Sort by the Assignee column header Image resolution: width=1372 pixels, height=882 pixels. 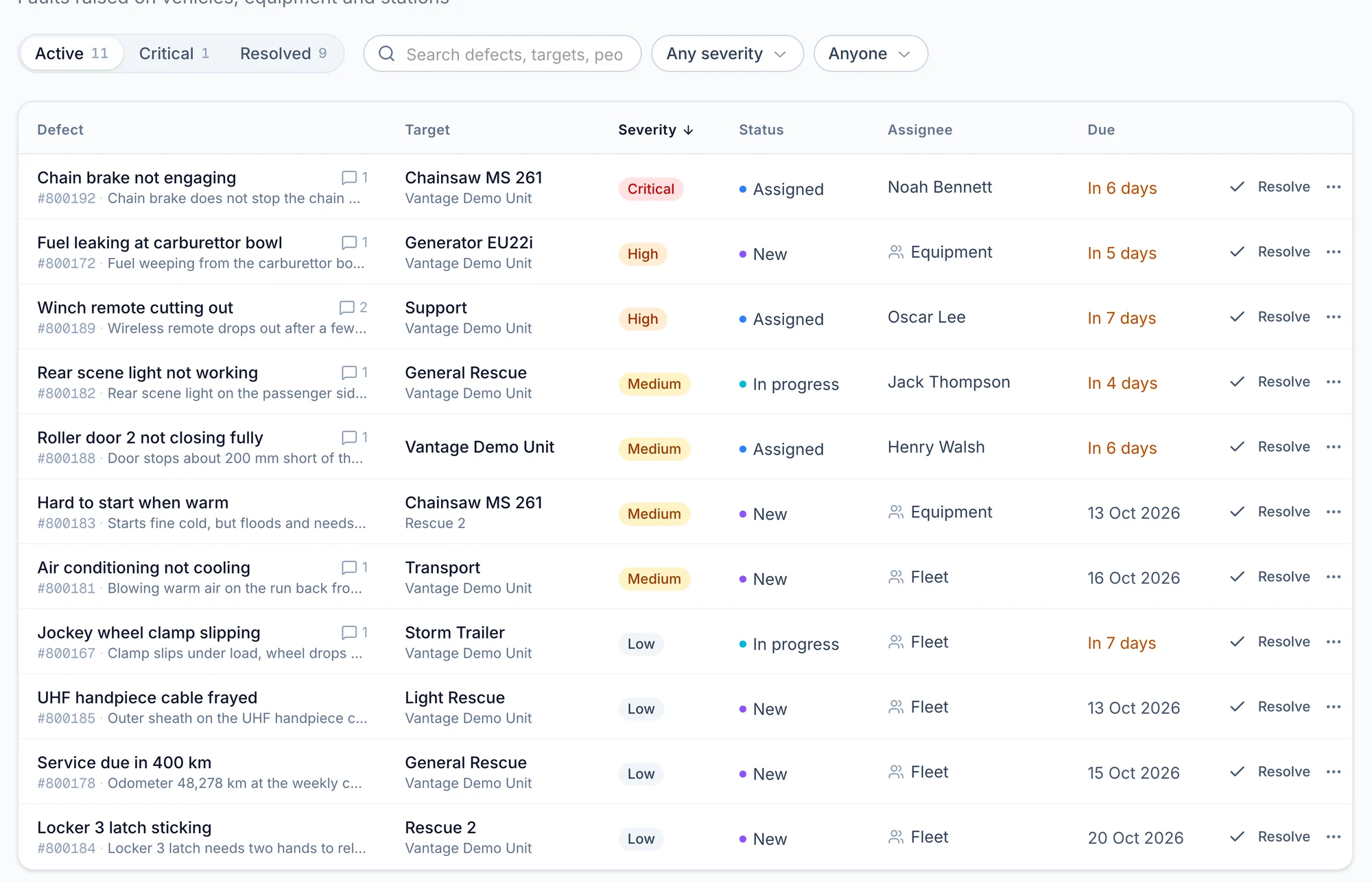920,130
